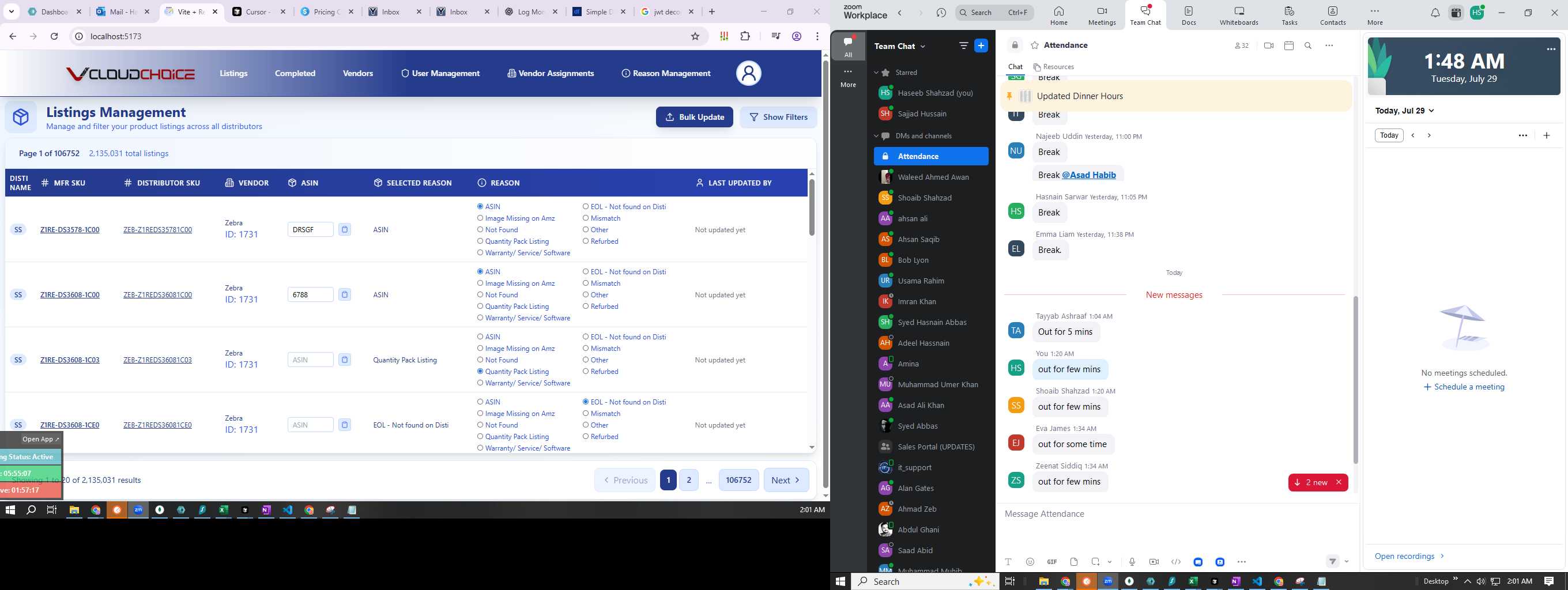1568x590 pixels.
Task: Collapse the DMs and channels section
Action: click(x=876, y=135)
